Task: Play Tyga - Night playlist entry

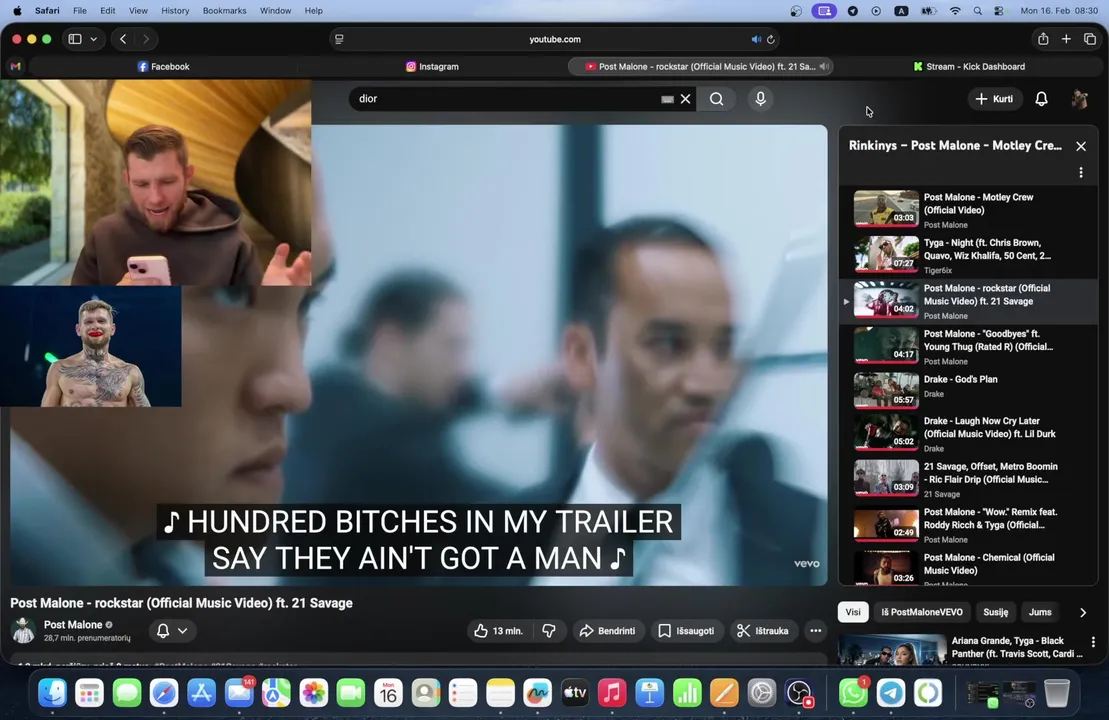Action: click(968, 255)
